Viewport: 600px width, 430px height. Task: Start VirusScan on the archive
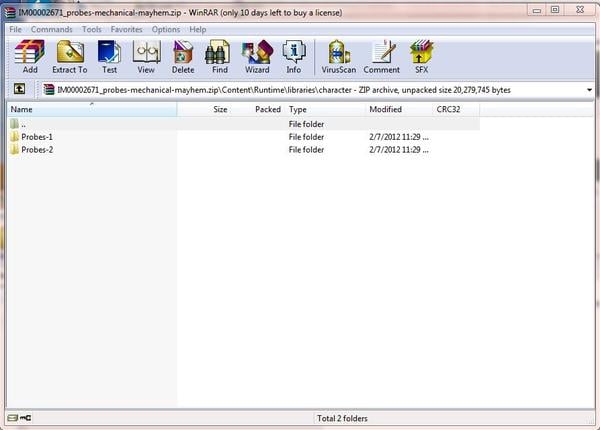(339, 57)
